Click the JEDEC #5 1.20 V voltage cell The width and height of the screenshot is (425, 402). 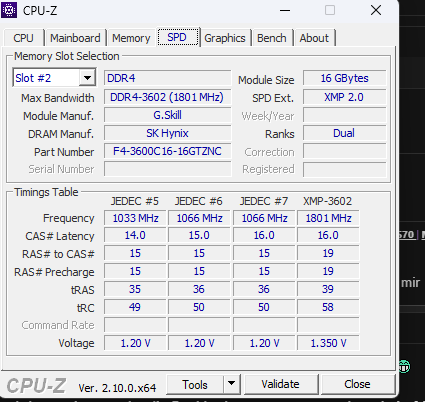[135, 343]
